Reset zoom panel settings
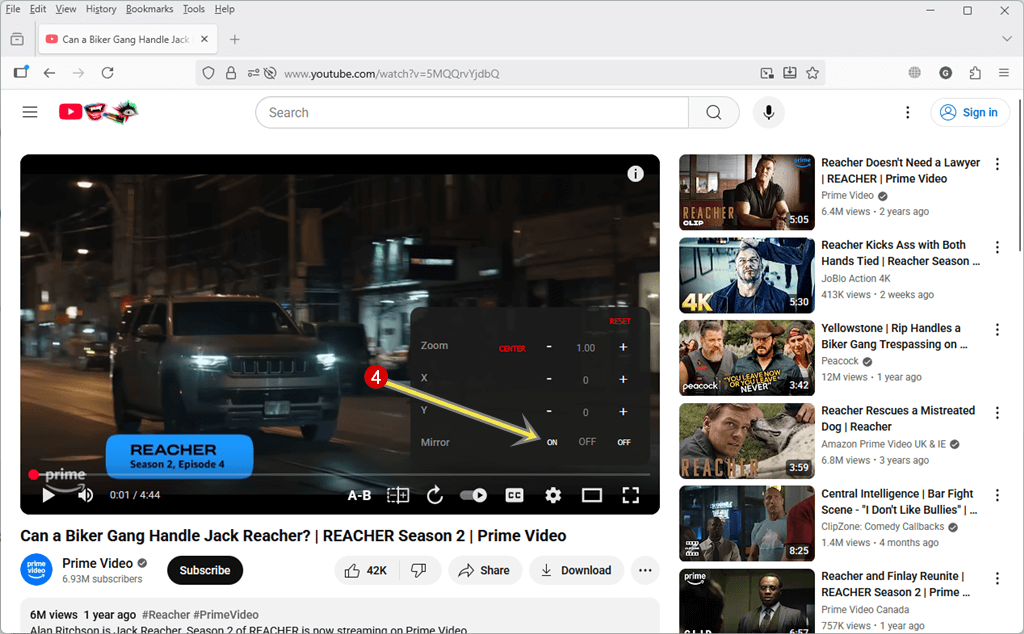 tap(620, 321)
